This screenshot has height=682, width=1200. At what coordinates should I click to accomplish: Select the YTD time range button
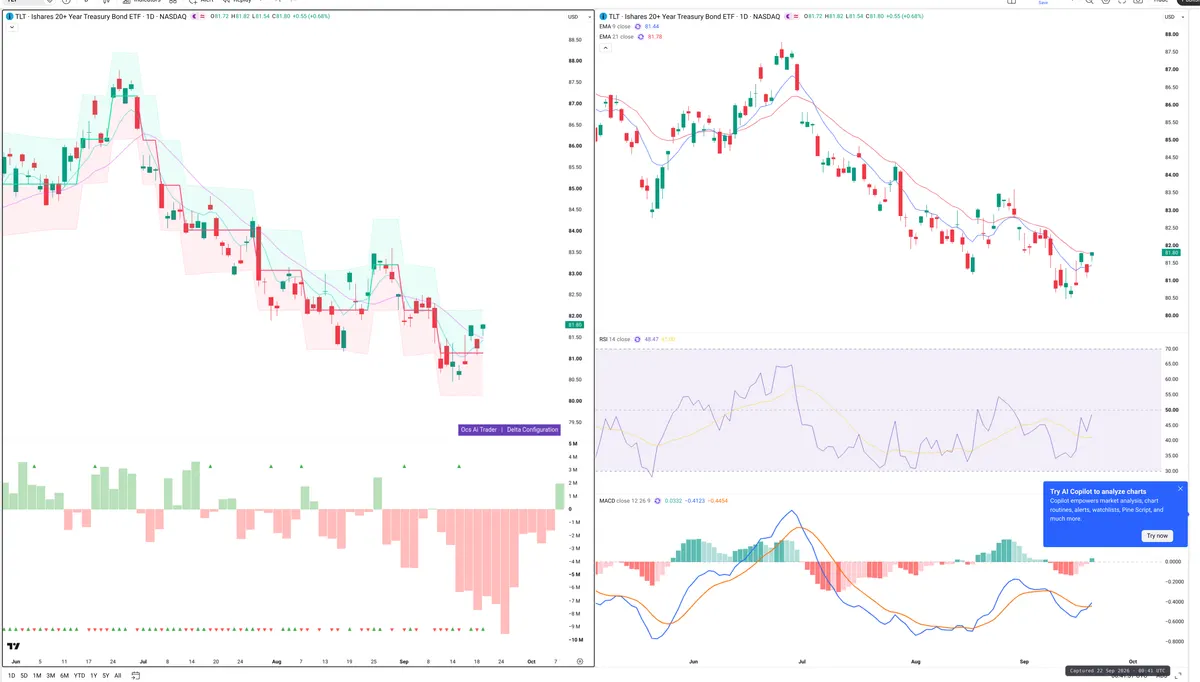pos(79,676)
